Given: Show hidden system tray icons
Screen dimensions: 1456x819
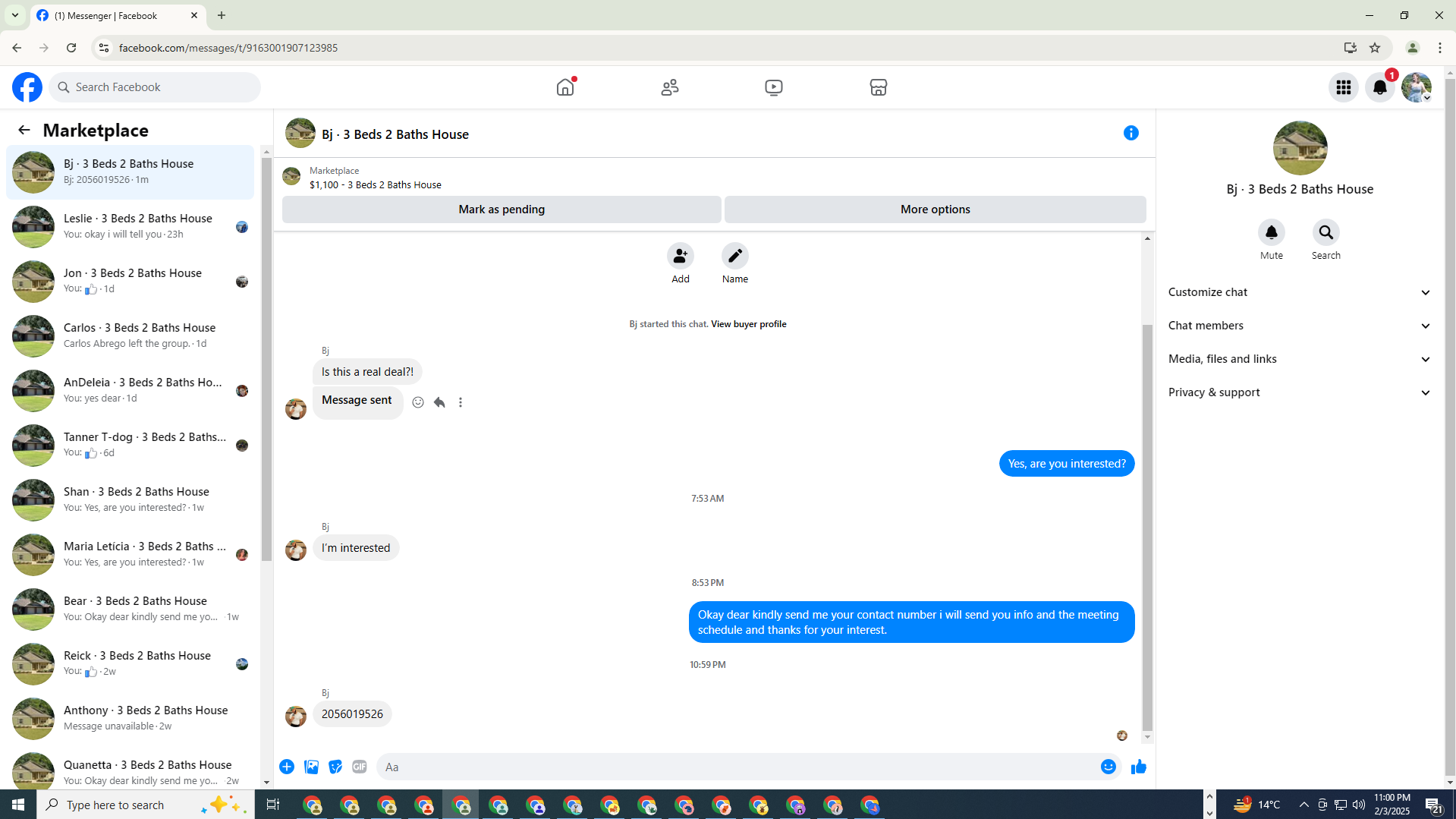Looking at the screenshot, I should [x=1304, y=805].
